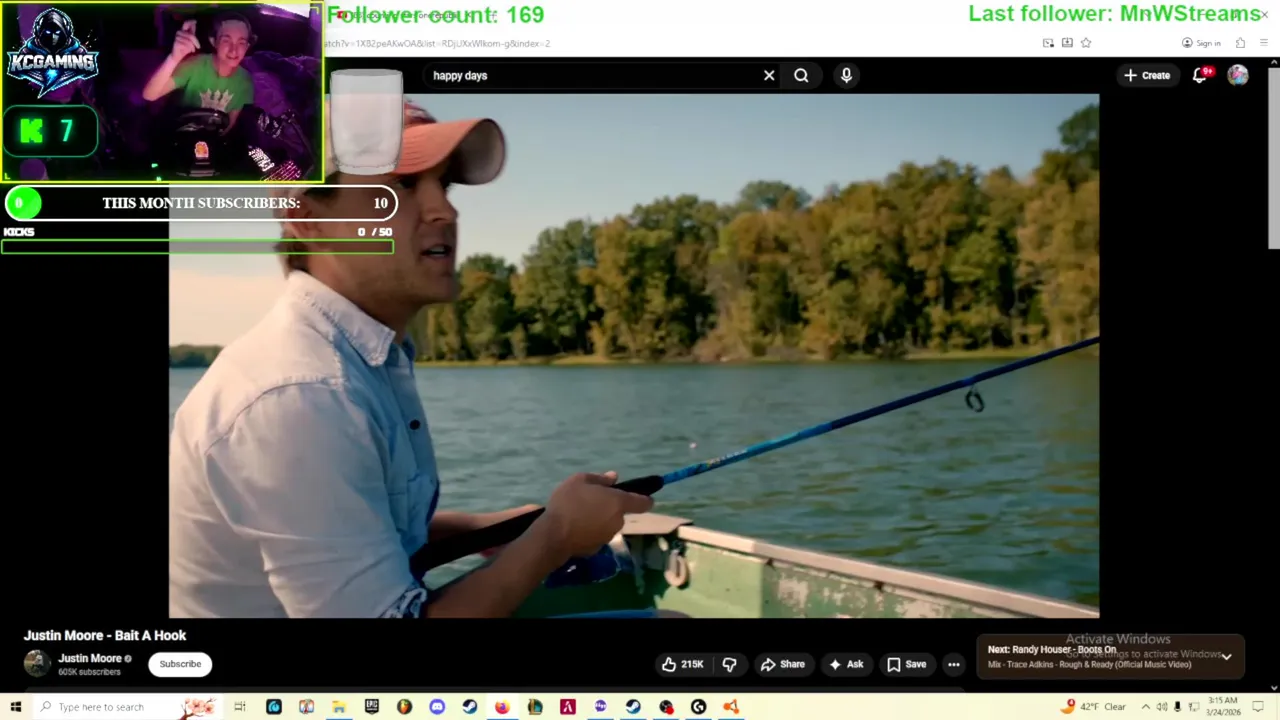Image resolution: width=1280 pixels, height=720 pixels.
Task: Open Discord from the taskbar
Action: 437,707
